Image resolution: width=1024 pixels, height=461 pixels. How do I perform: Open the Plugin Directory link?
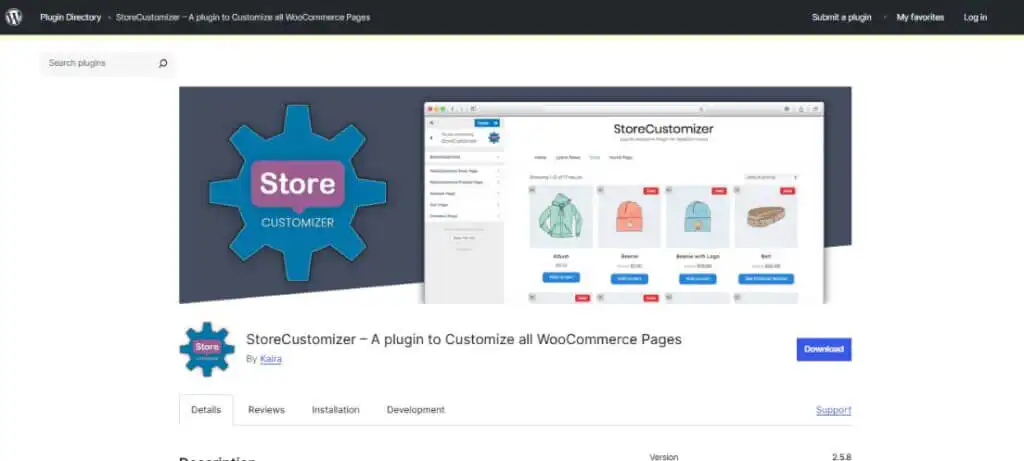pyautogui.click(x=71, y=18)
